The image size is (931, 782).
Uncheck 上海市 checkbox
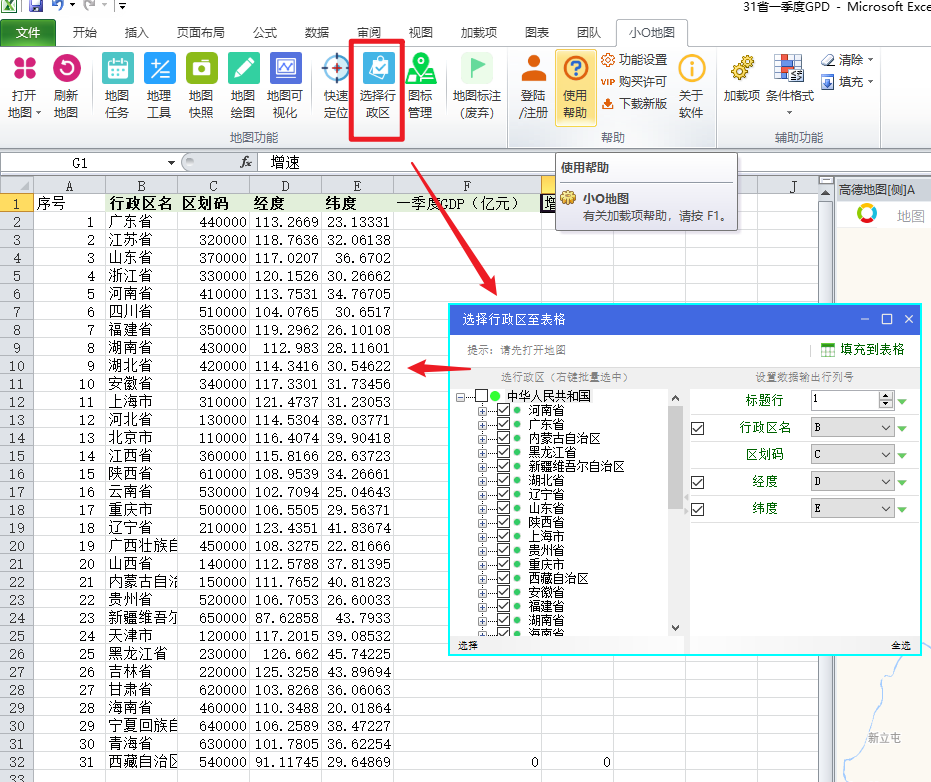pos(504,536)
